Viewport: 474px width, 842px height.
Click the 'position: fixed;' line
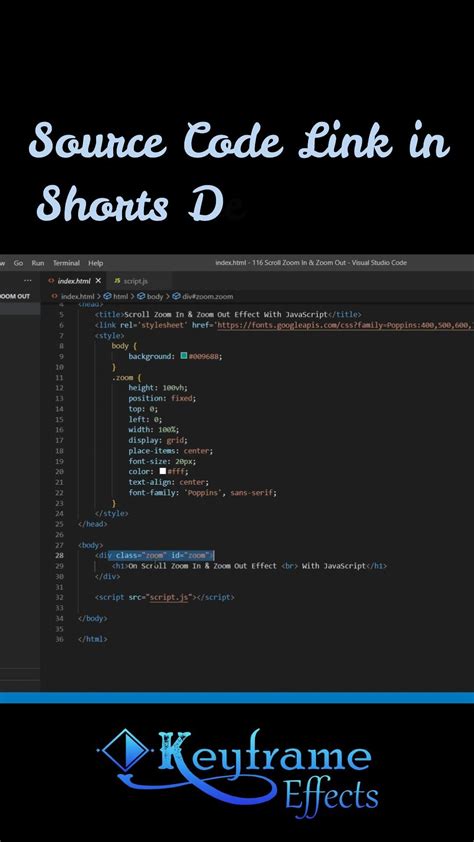pyautogui.click(x=162, y=398)
